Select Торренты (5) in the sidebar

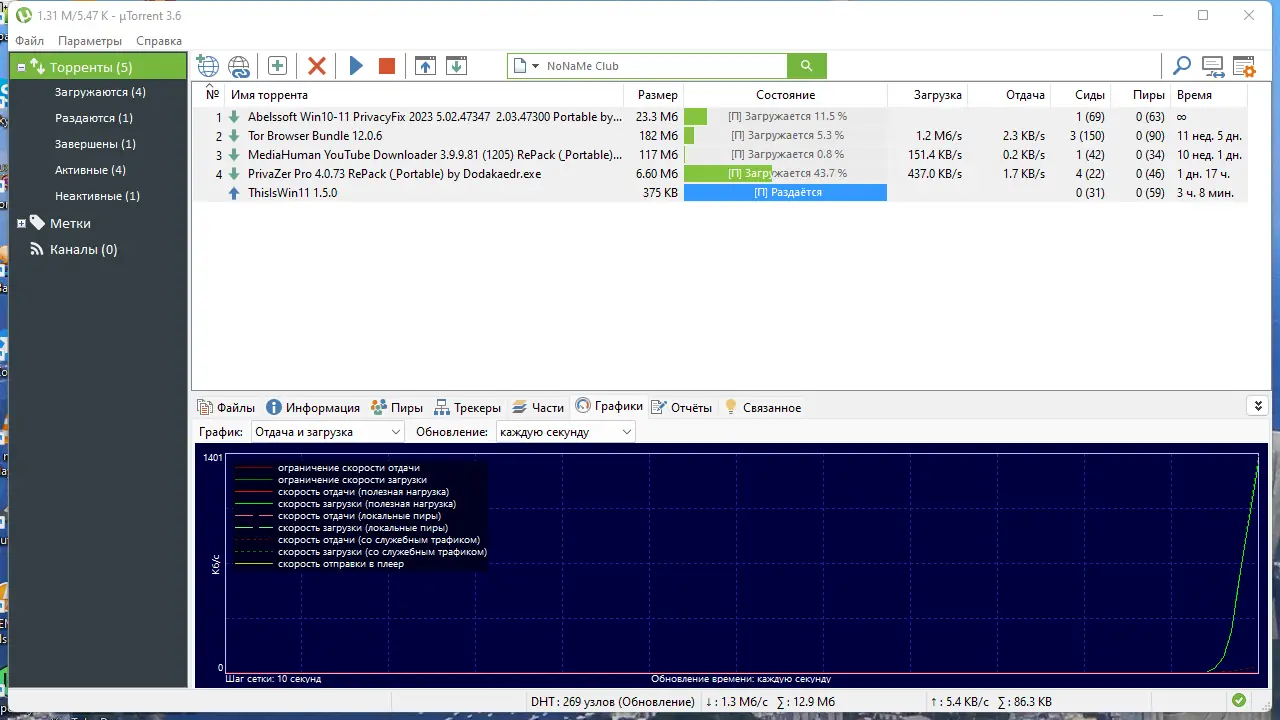point(98,67)
